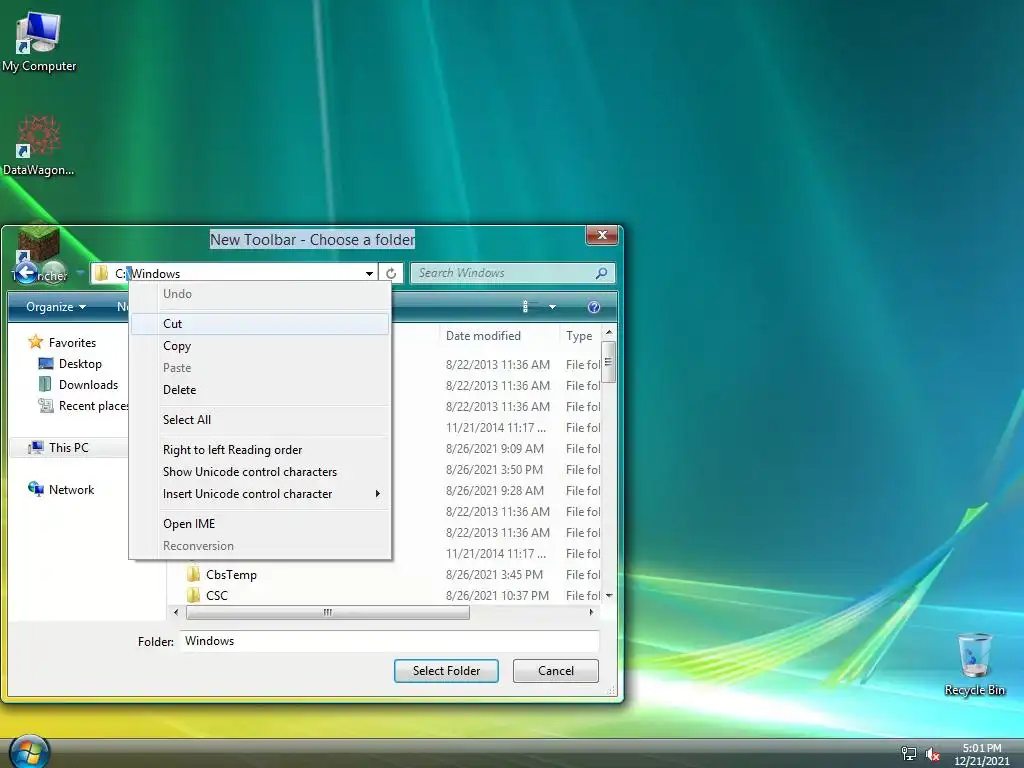The height and width of the screenshot is (768, 1024).
Task: Click date 8/26/2021 9:09 AM cell
Action: (494, 449)
